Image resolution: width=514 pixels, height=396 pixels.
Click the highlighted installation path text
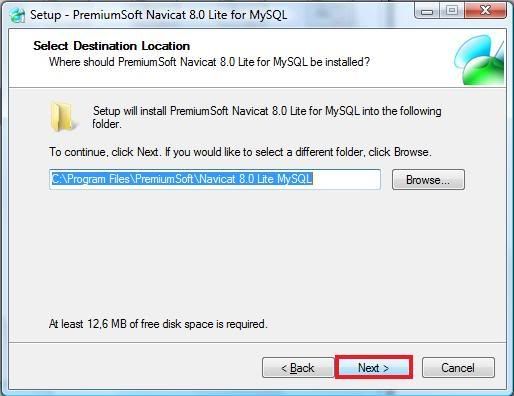point(182,179)
